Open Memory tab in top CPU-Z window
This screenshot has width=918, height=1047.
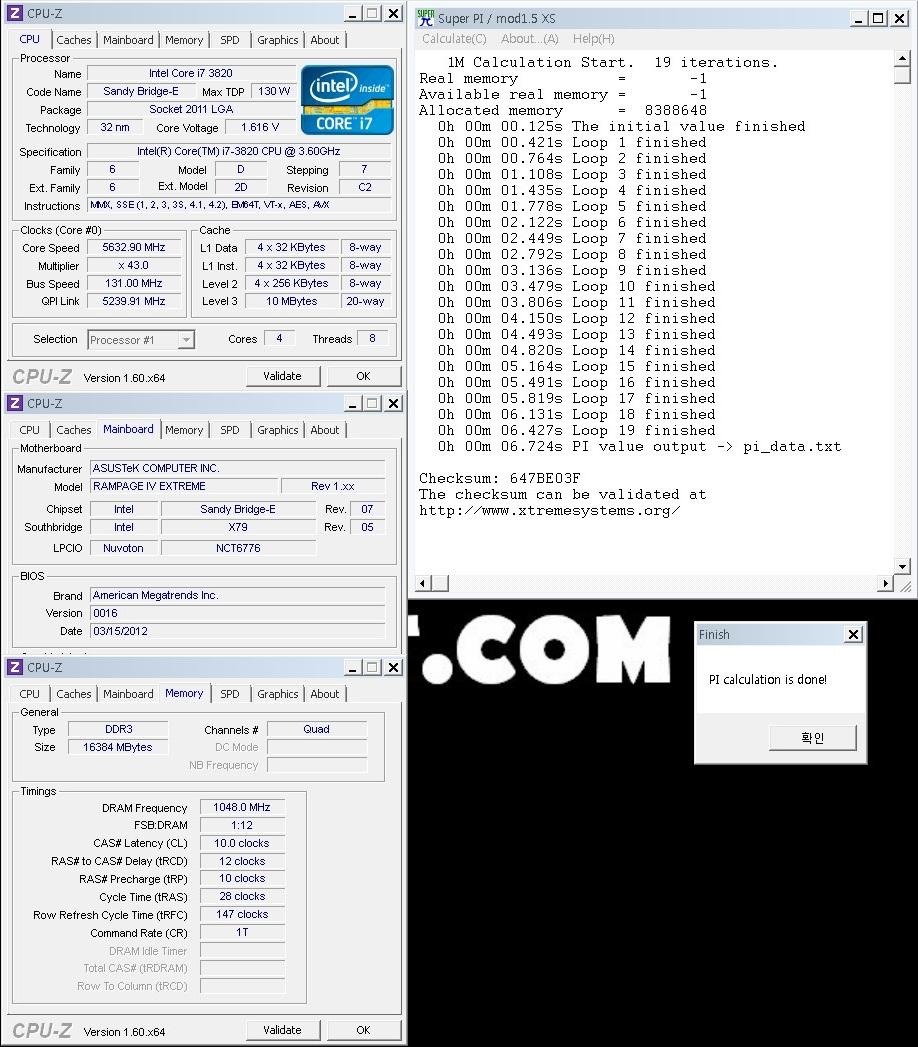[184, 40]
